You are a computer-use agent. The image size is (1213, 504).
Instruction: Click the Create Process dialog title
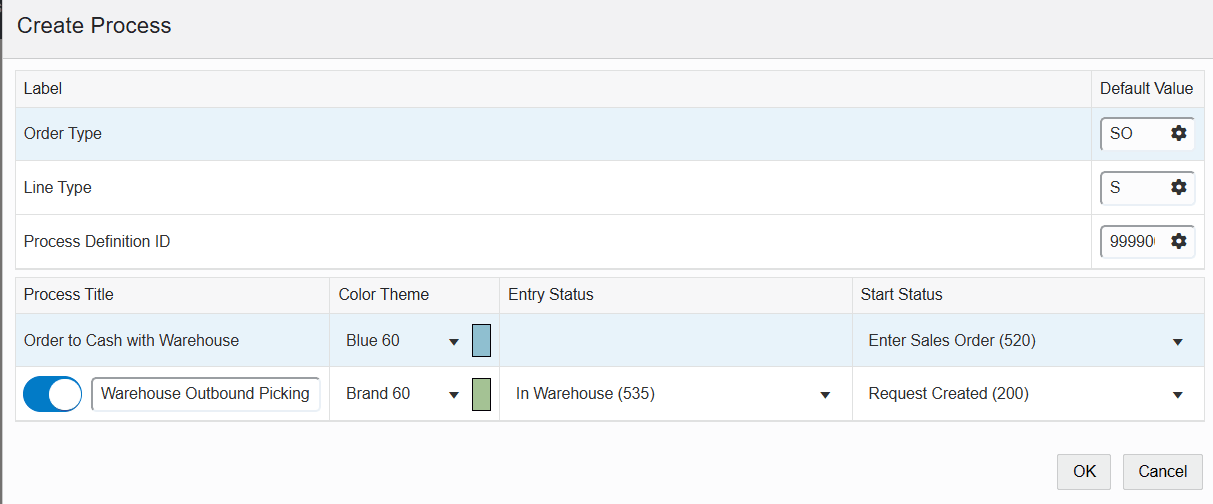[x=94, y=26]
